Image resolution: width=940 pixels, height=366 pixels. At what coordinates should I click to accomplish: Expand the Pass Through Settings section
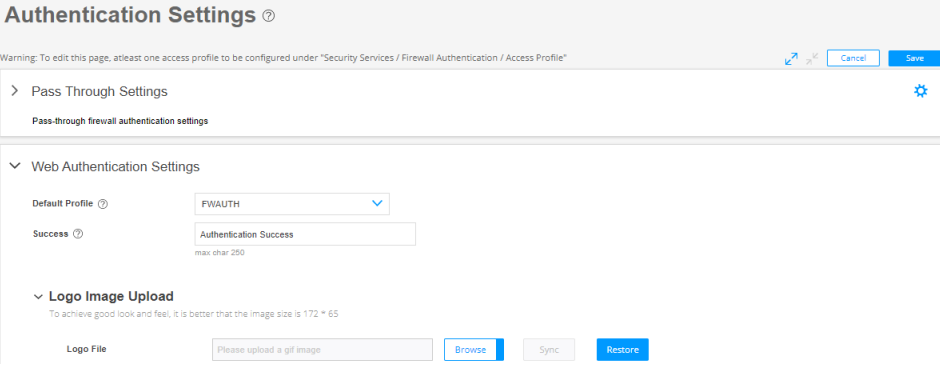[15, 91]
